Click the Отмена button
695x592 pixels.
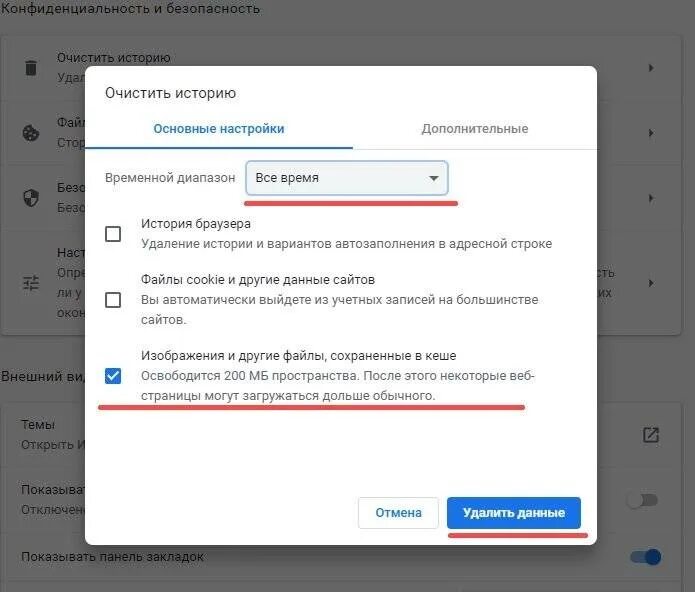pos(398,513)
